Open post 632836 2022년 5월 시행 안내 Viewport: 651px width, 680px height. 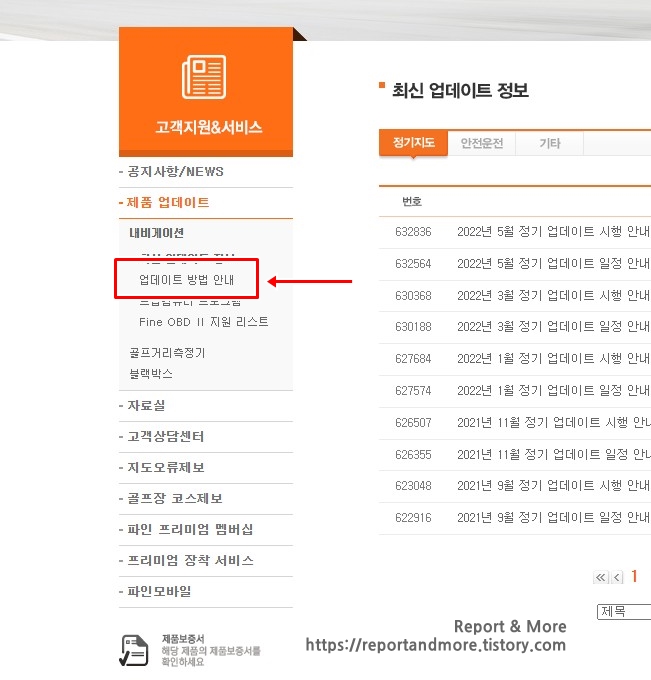coord(553,232)
